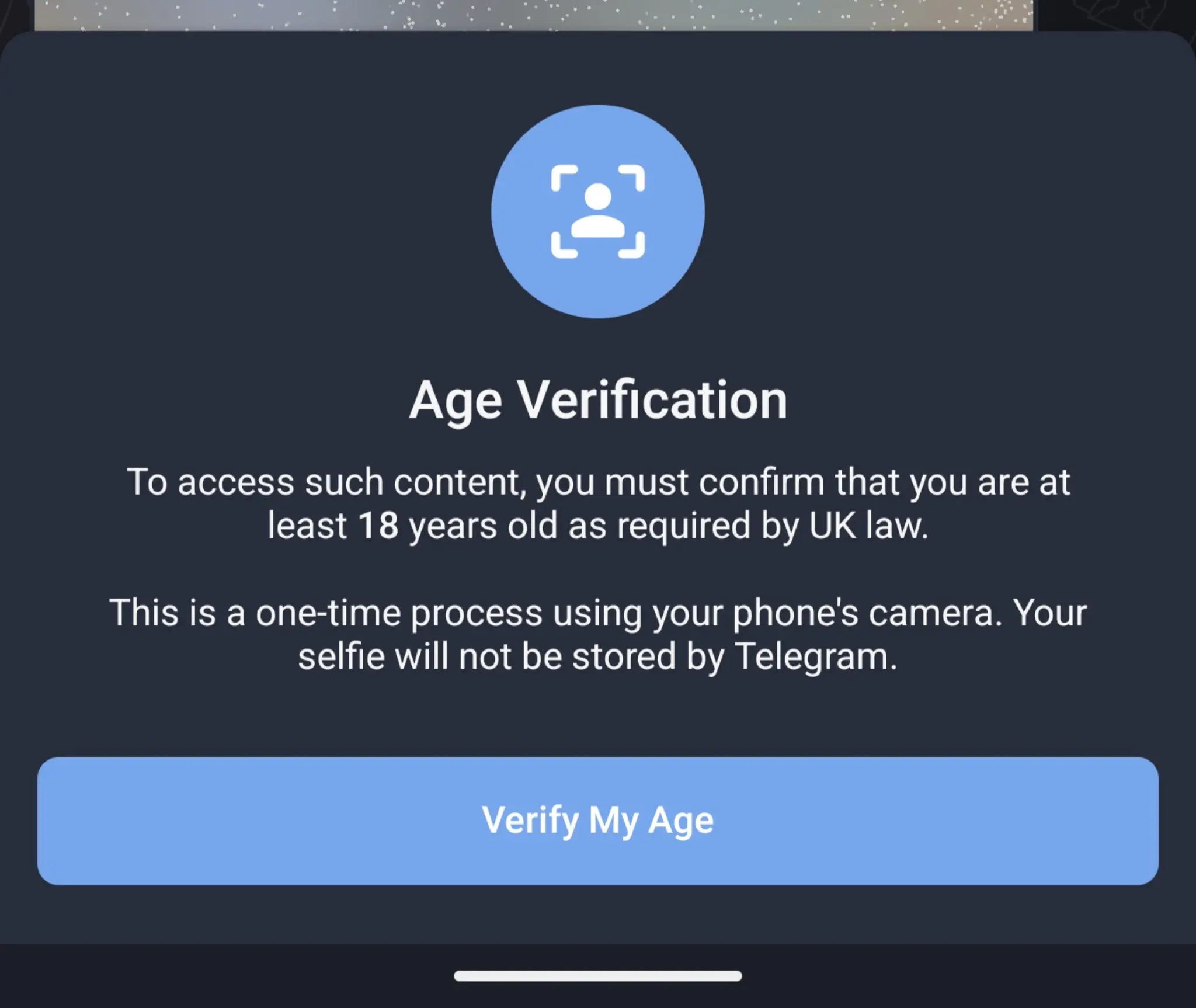This screenshot has height=1008, width=1196.
Task: Click the word Telegram in the notice
Action: pyautogui.click(x=815, y=656)
